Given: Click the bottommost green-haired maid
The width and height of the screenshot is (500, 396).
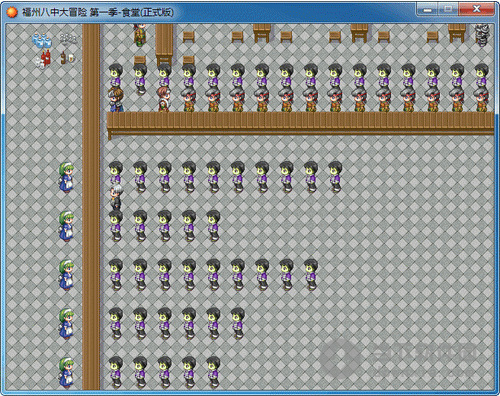Looking at the screenshot, I should point(66,372).
